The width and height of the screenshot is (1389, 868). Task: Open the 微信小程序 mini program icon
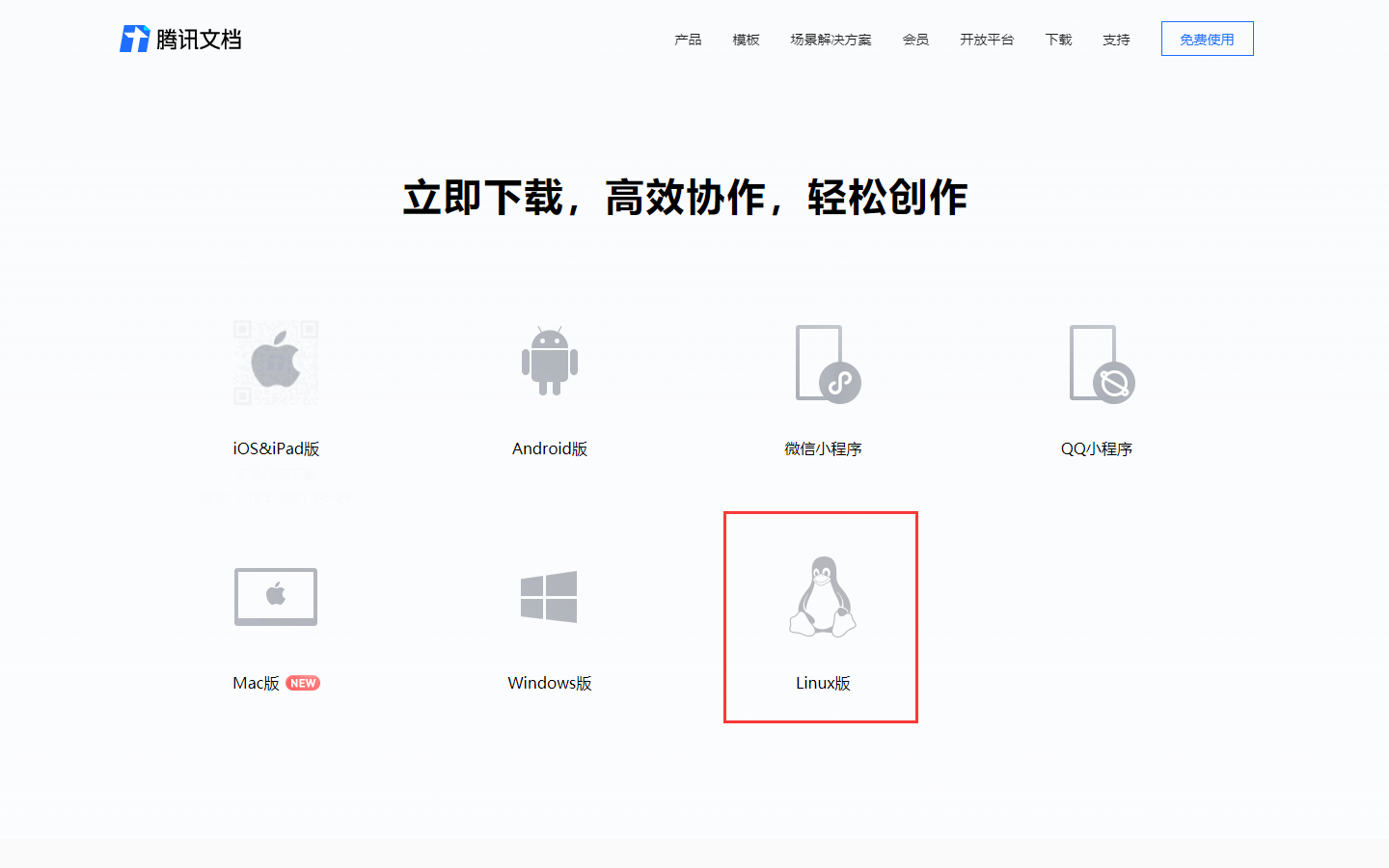click(x=828, y=364)
